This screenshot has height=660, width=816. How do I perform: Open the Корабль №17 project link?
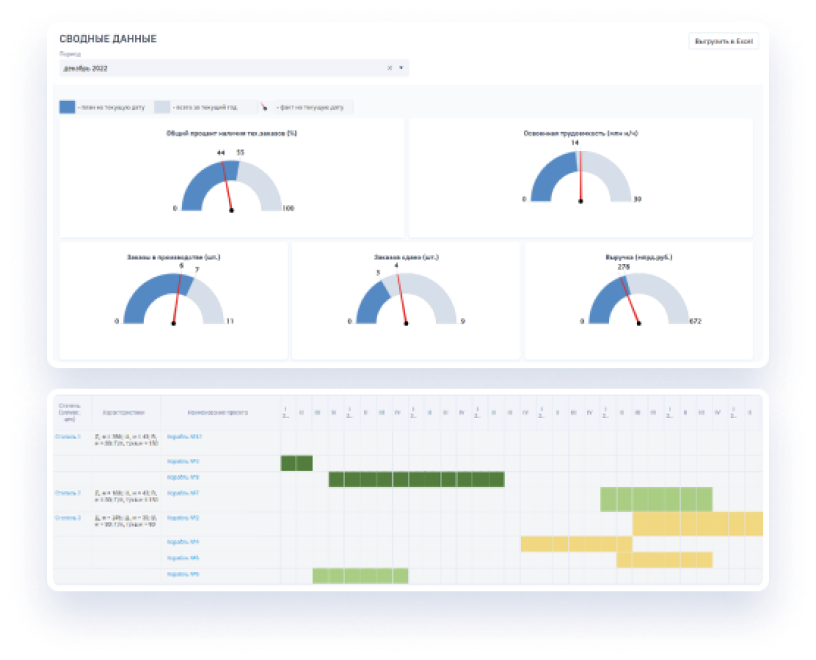coord(184,437)
